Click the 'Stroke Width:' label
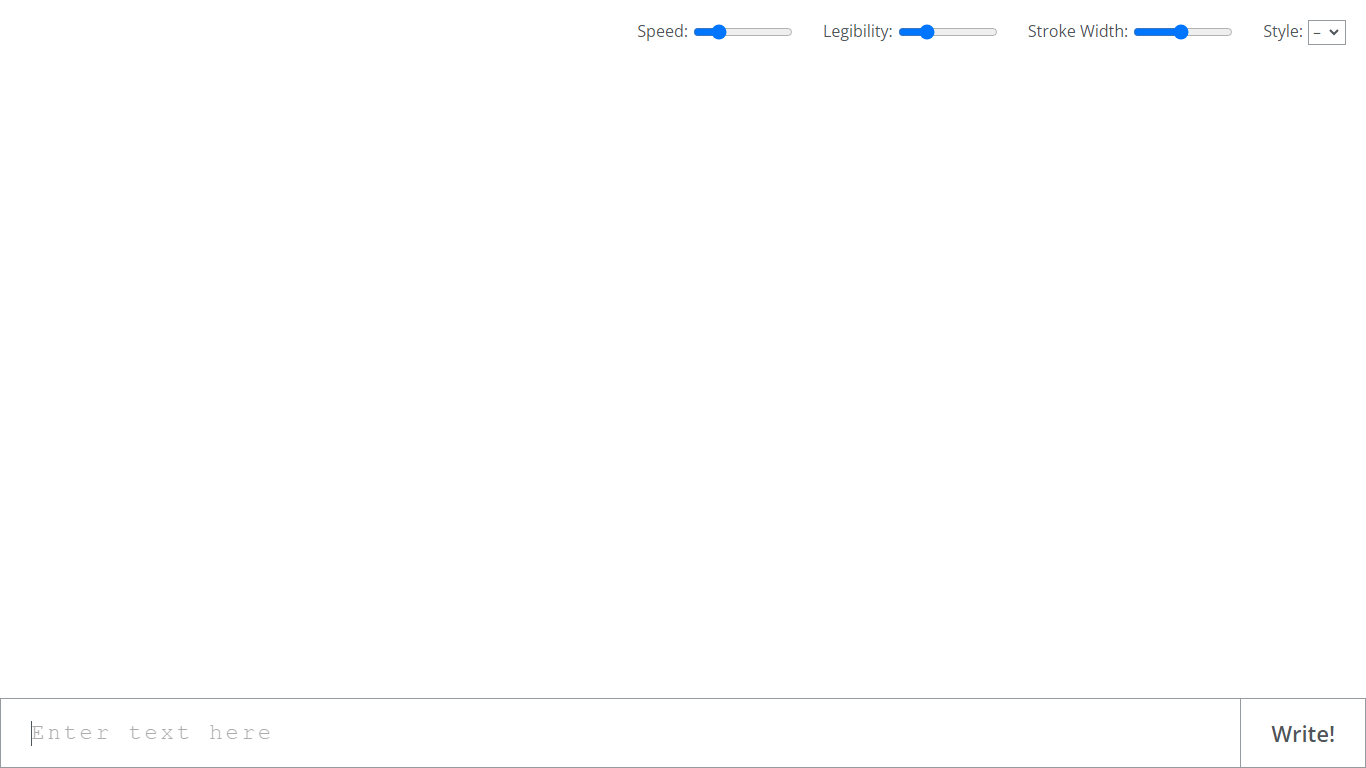1366x768 pixels. [x=1077, y=32]
